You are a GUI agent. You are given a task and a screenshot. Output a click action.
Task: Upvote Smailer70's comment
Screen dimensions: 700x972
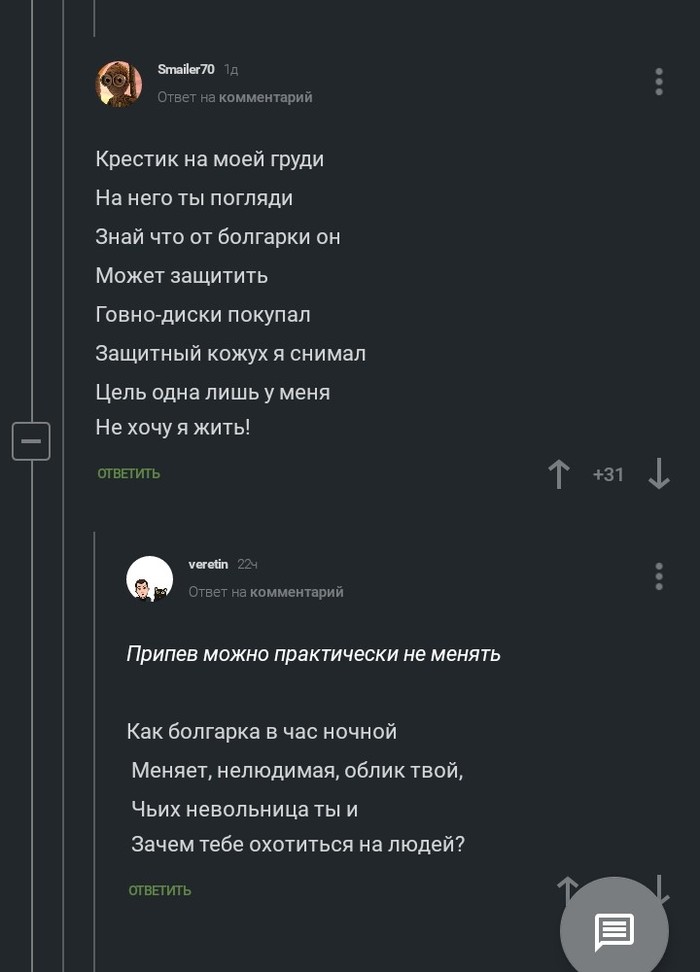559,474
